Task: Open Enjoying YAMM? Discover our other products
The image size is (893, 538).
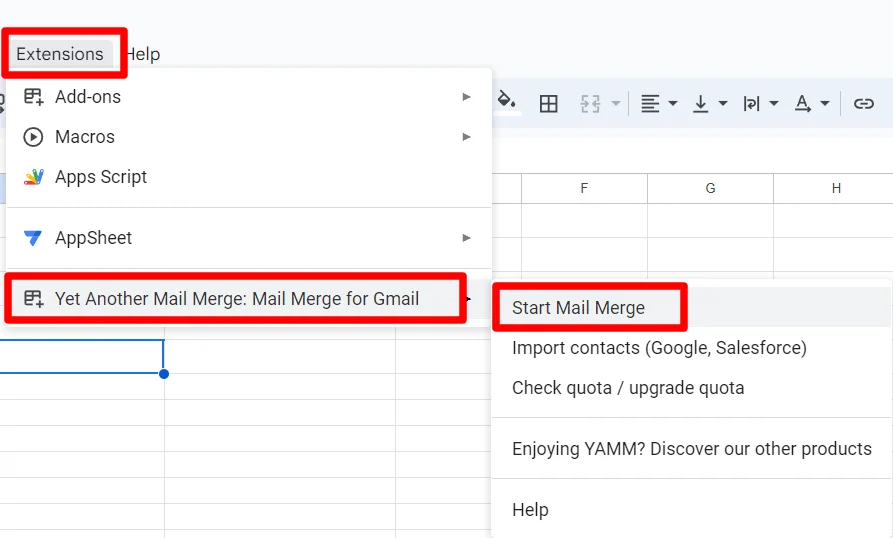Action: tap(691, 449)
